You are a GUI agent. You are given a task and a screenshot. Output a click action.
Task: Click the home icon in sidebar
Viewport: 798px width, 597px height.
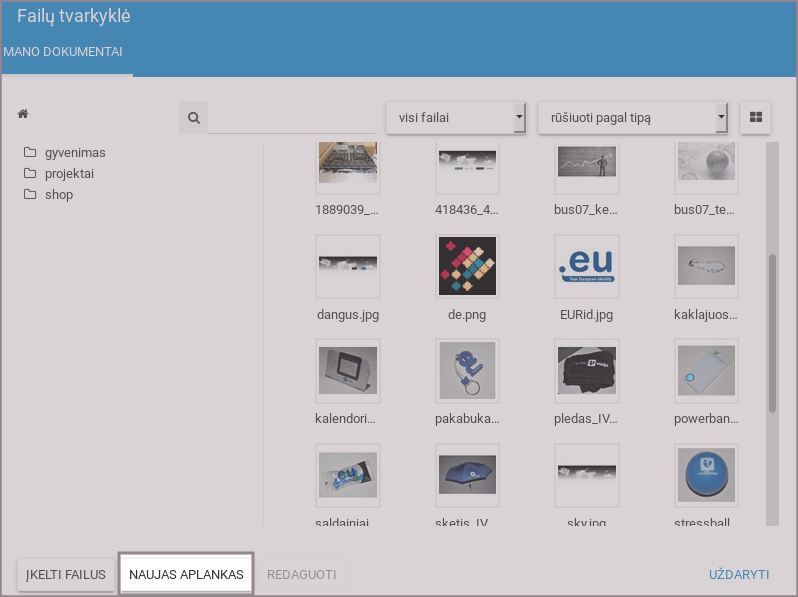(23, 115)
